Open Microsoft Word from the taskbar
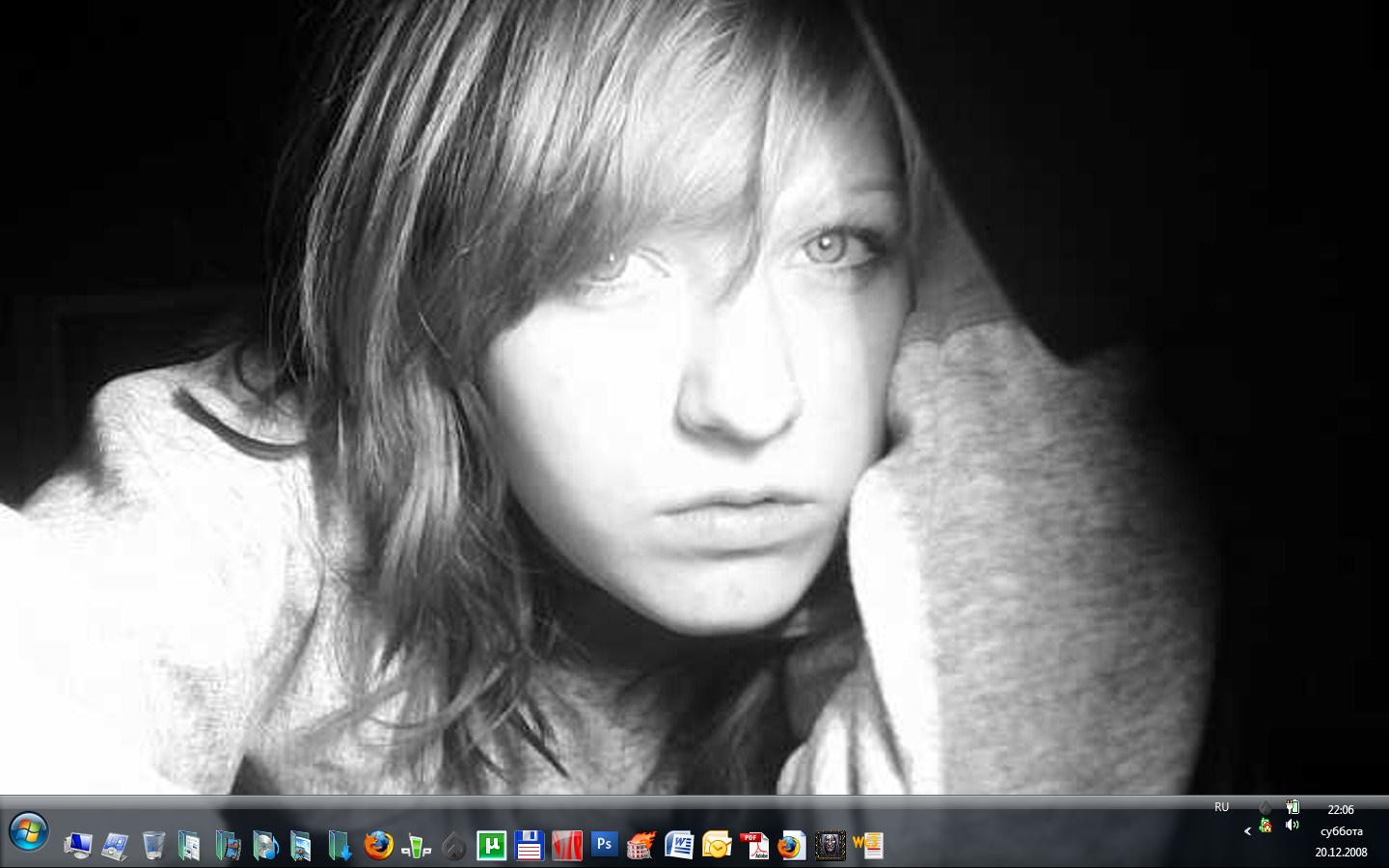 pos(679,846)
